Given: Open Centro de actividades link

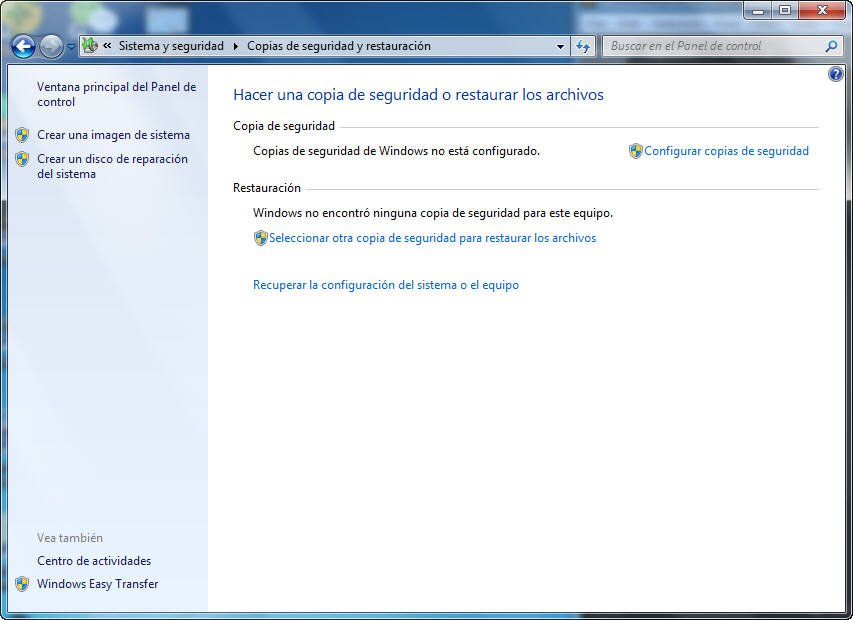Looking at the screenshot, I should pos(94,561).
